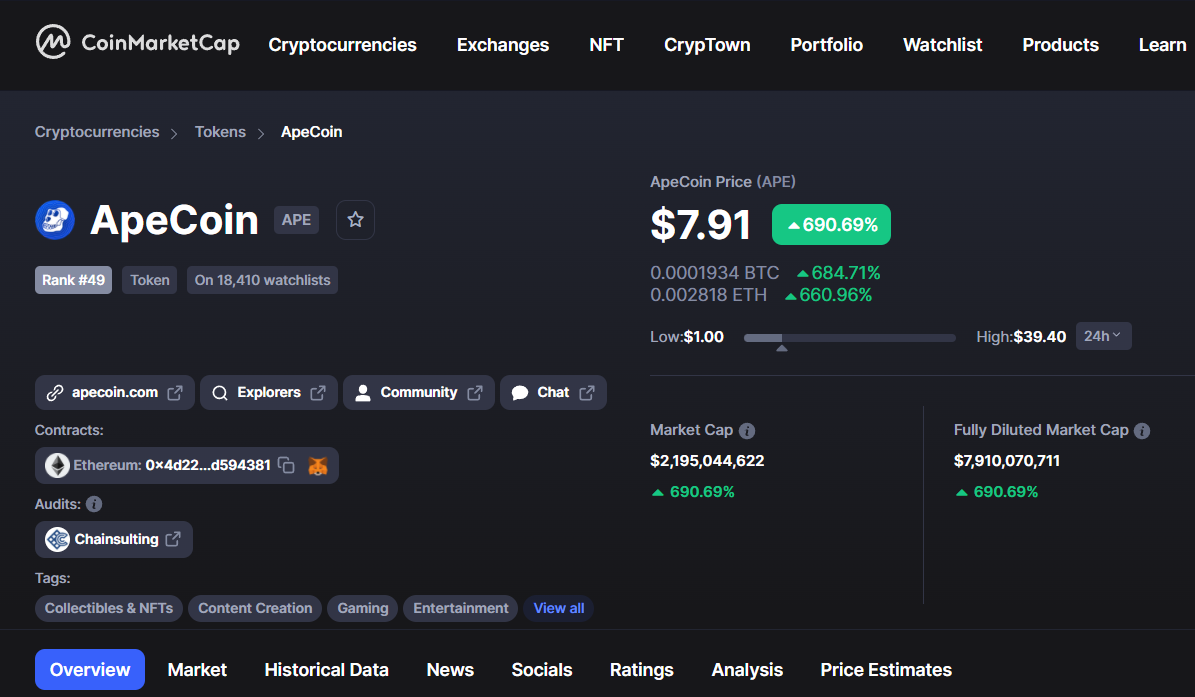This screenshot has height=697, width=1195.
Task: Click the $7,910,070,711 fully diluted value
Action: [1007, 461]
